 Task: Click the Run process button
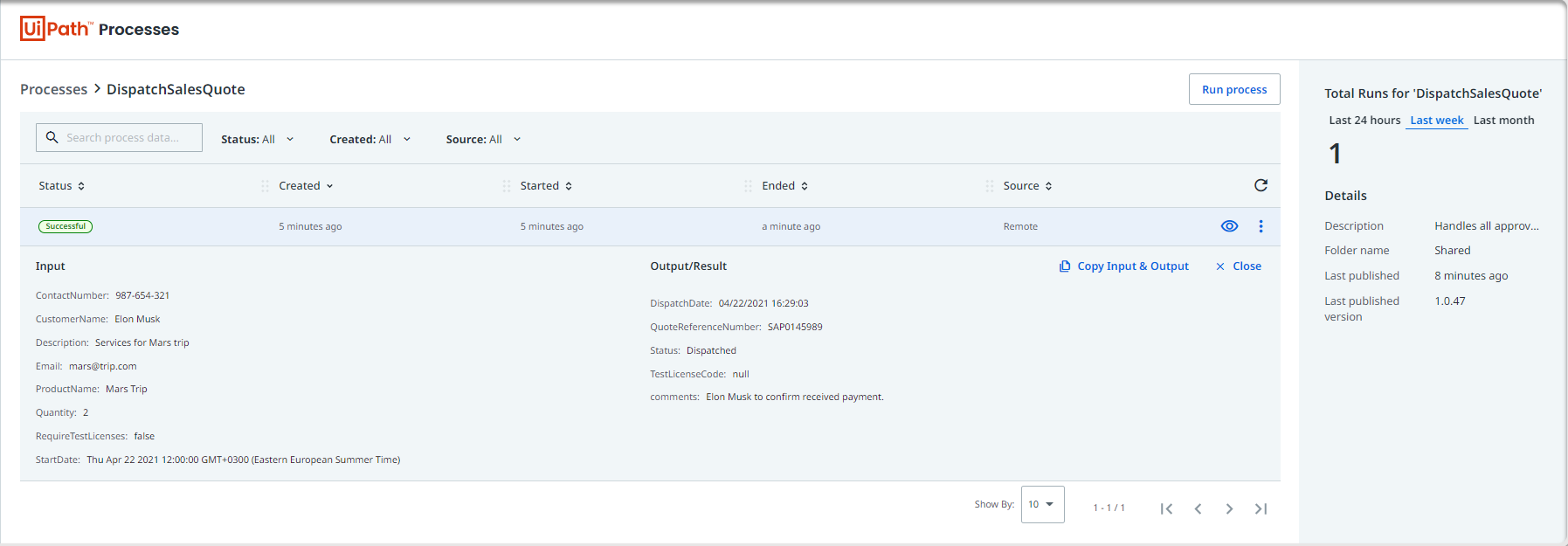[x=1233, y=89]
